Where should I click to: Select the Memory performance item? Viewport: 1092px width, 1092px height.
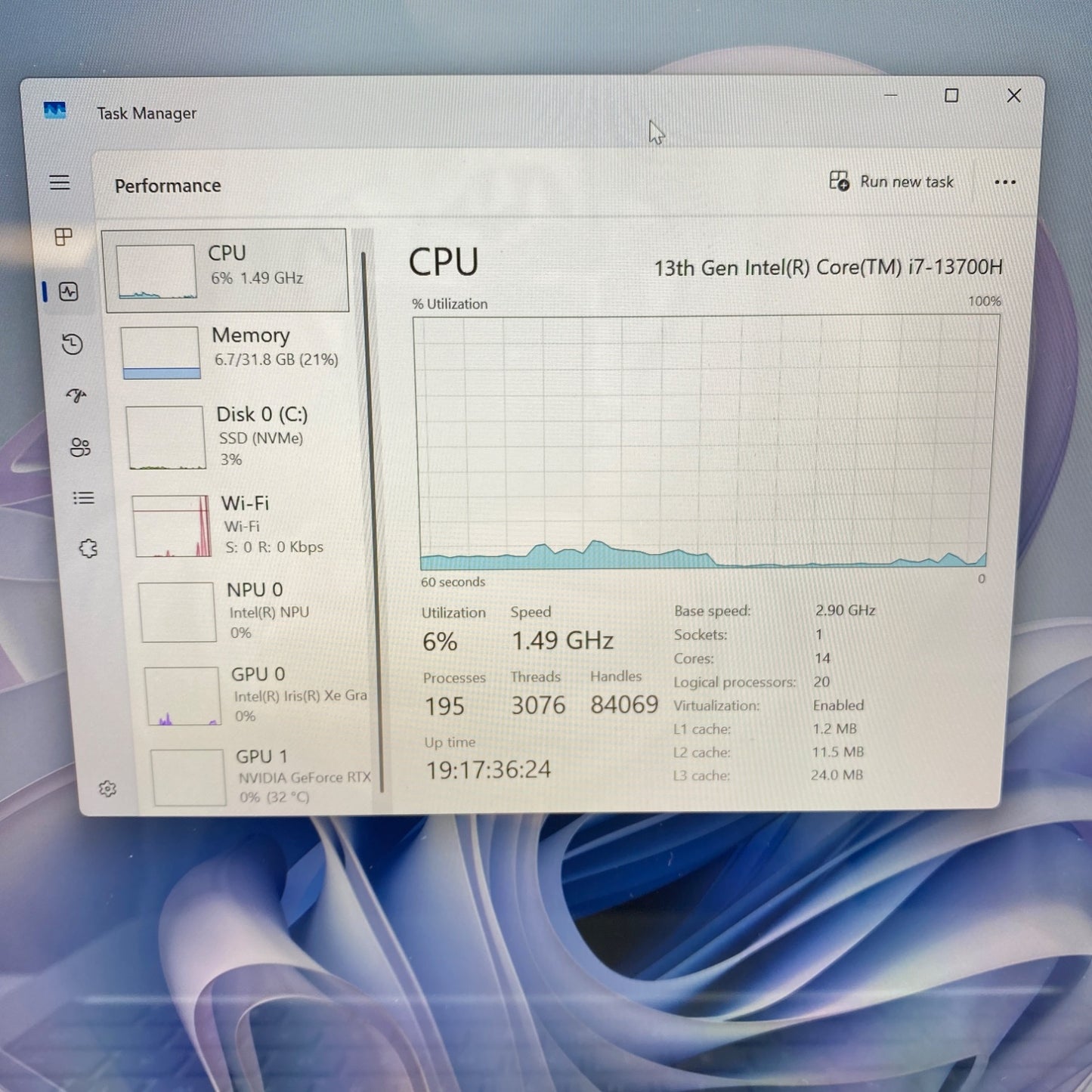236,352
